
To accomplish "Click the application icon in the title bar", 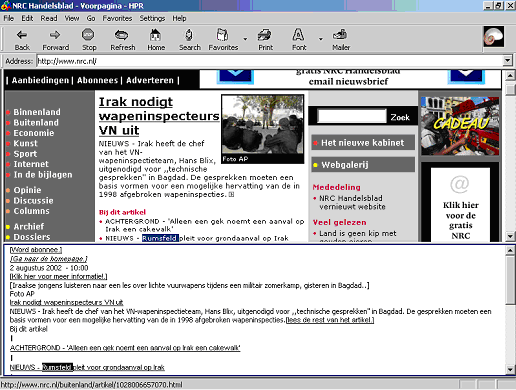I will [5, 6].
